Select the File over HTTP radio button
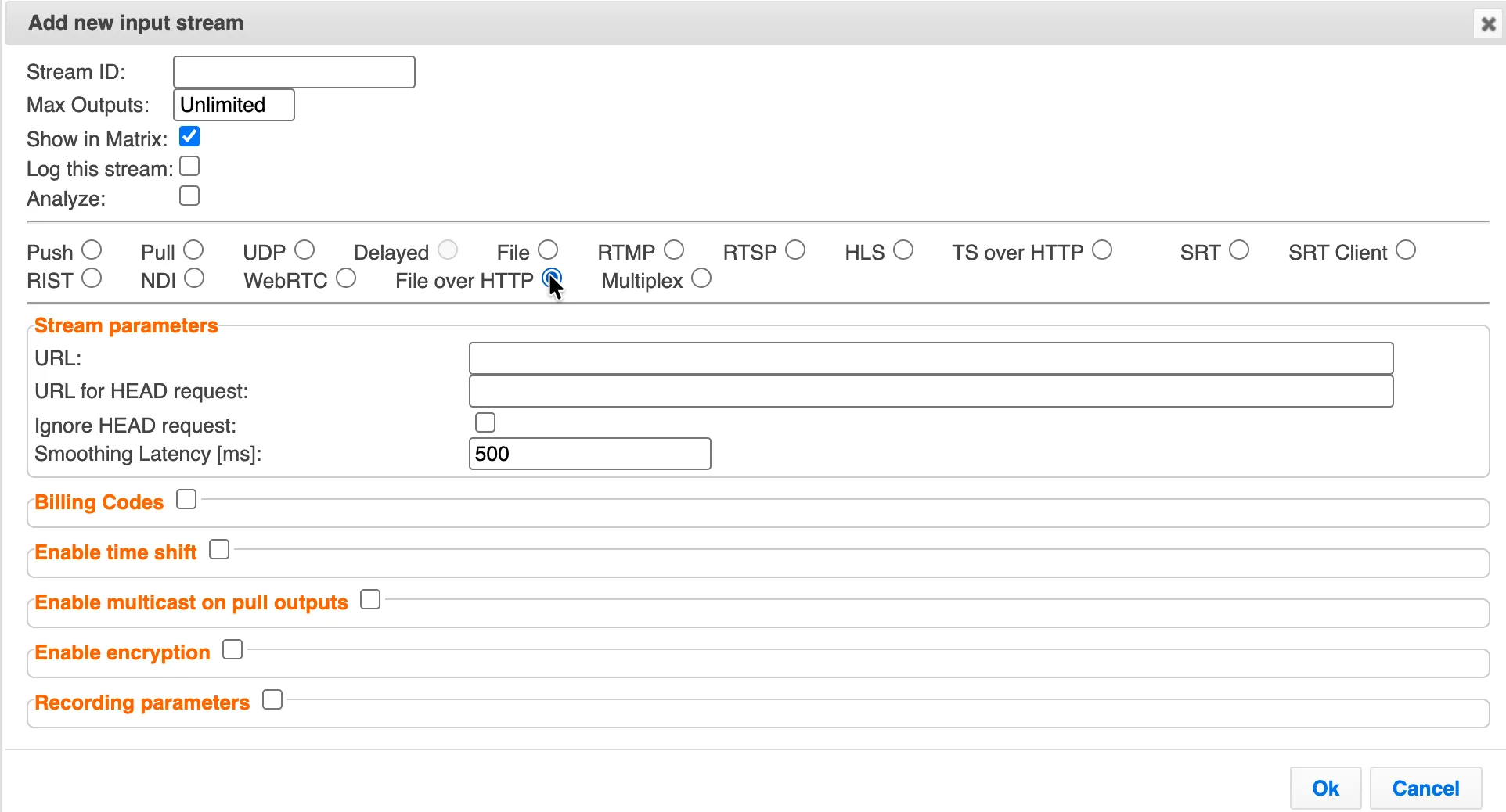 (x=552, y=278)
